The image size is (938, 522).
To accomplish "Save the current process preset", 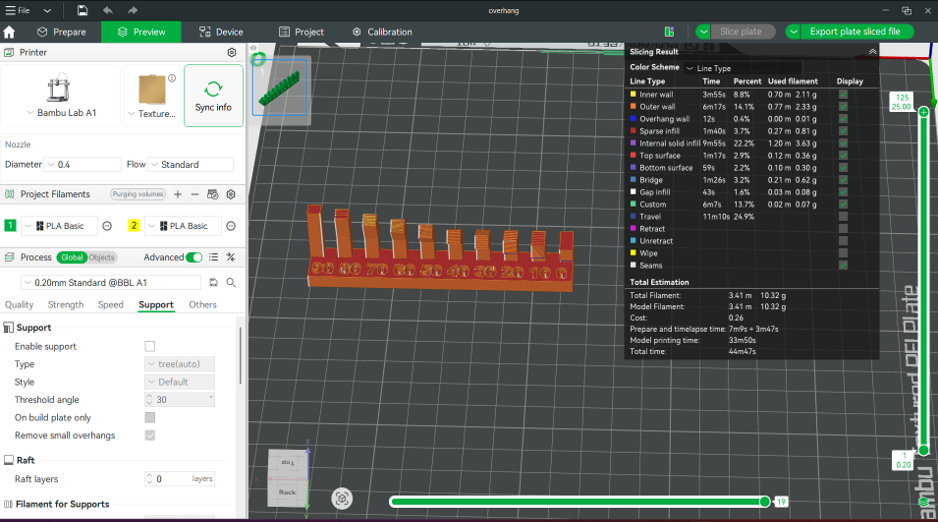I will click(214, 282).
